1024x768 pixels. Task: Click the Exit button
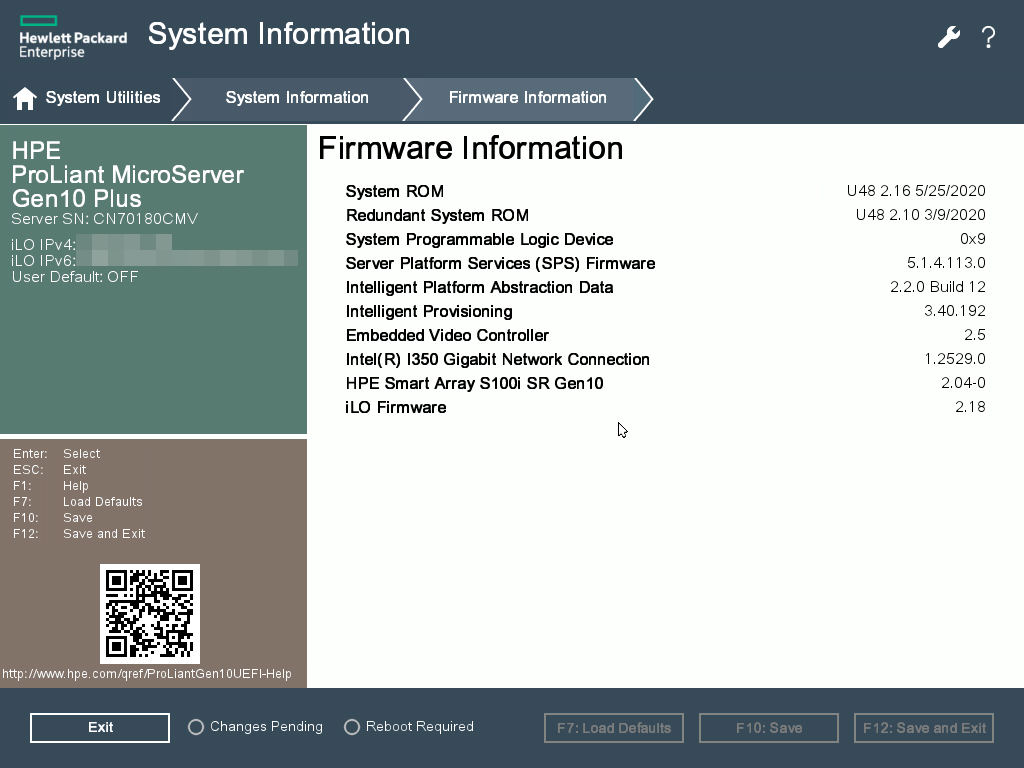(x=100, y=728)
